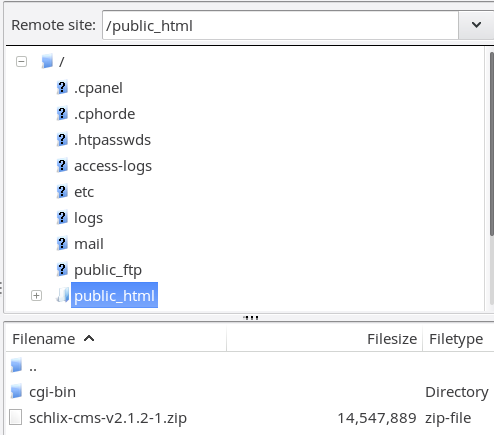
Task: Click the logs unknown folder icon
Action: [62, 217]
